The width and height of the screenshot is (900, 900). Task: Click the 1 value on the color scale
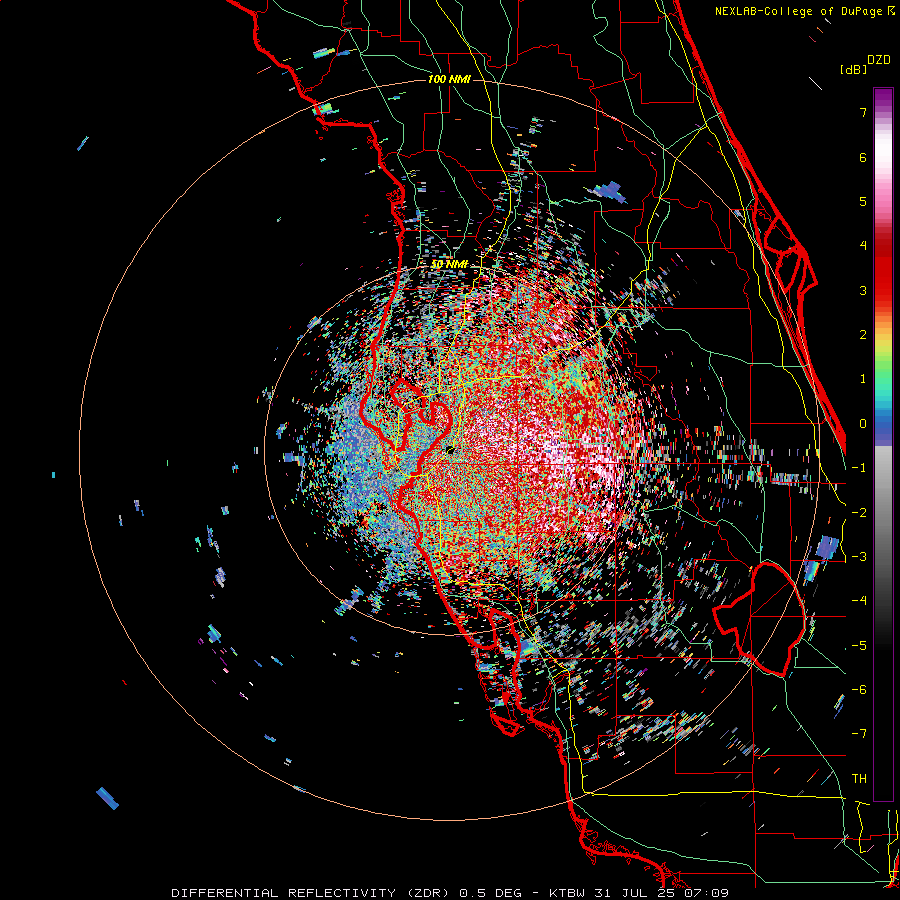pyautogui.click(x=863, y=379)
